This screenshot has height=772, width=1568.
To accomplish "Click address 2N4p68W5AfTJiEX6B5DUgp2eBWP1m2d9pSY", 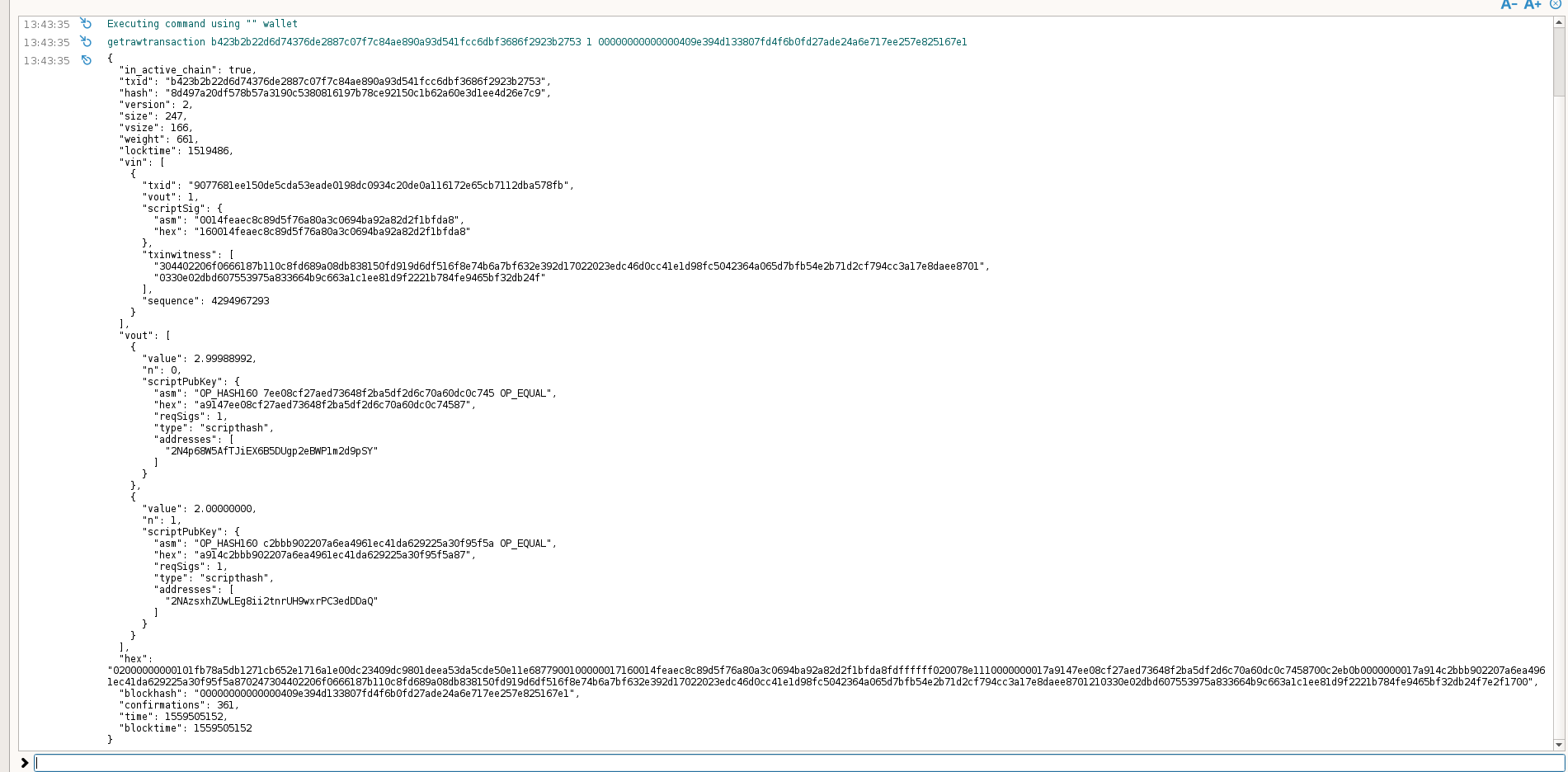I will tap(271, 451).
